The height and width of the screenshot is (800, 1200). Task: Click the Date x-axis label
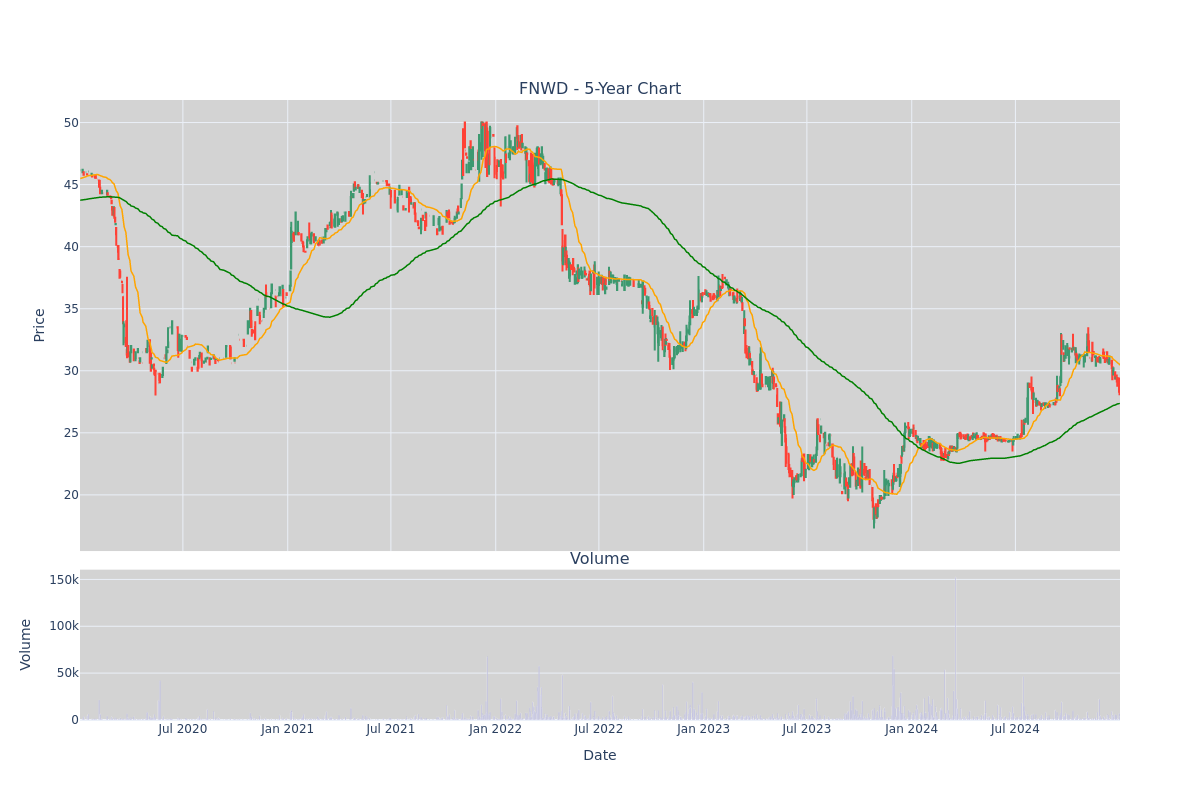600,756
